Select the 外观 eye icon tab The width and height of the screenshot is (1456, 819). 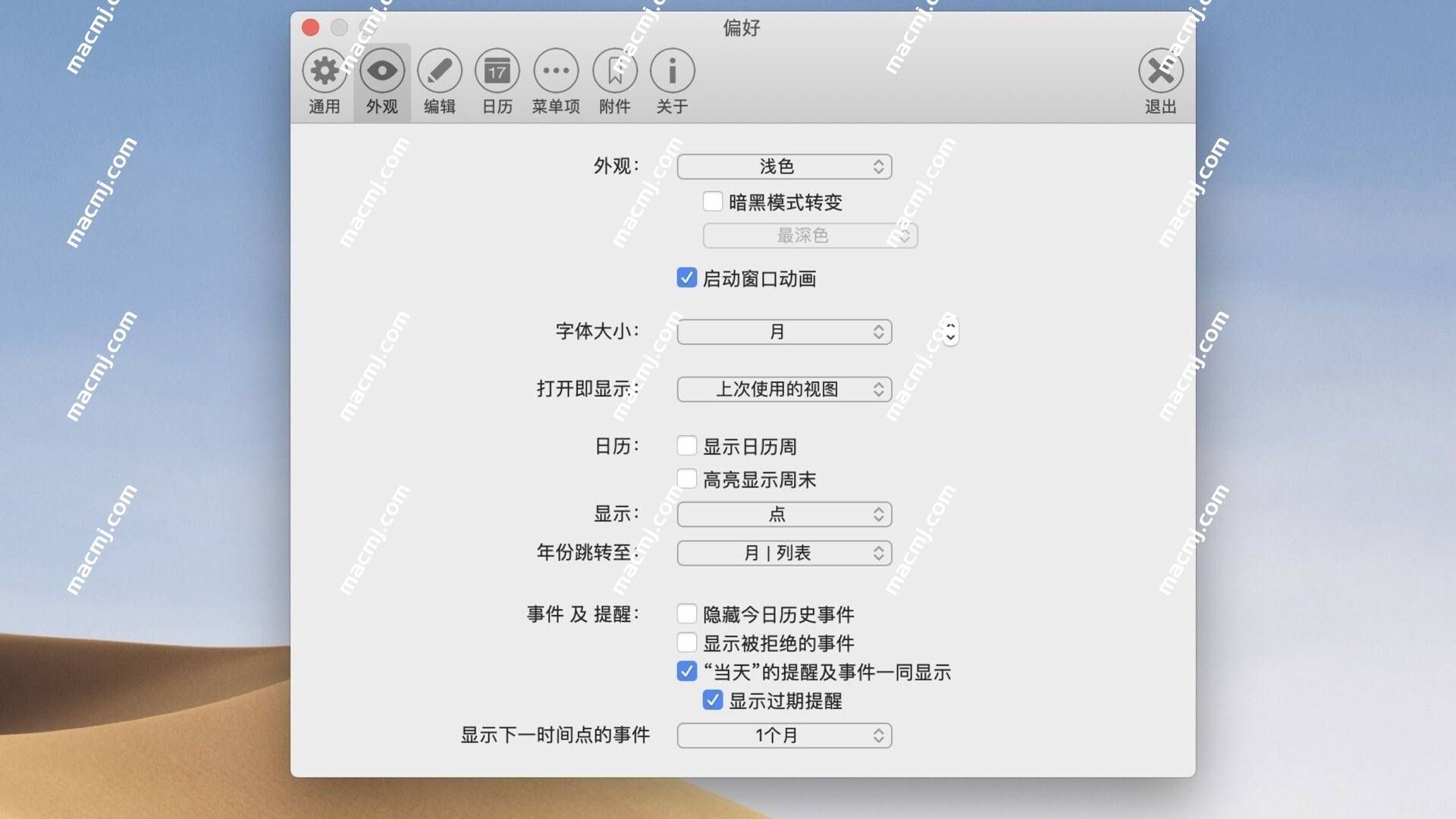(382, 82)
